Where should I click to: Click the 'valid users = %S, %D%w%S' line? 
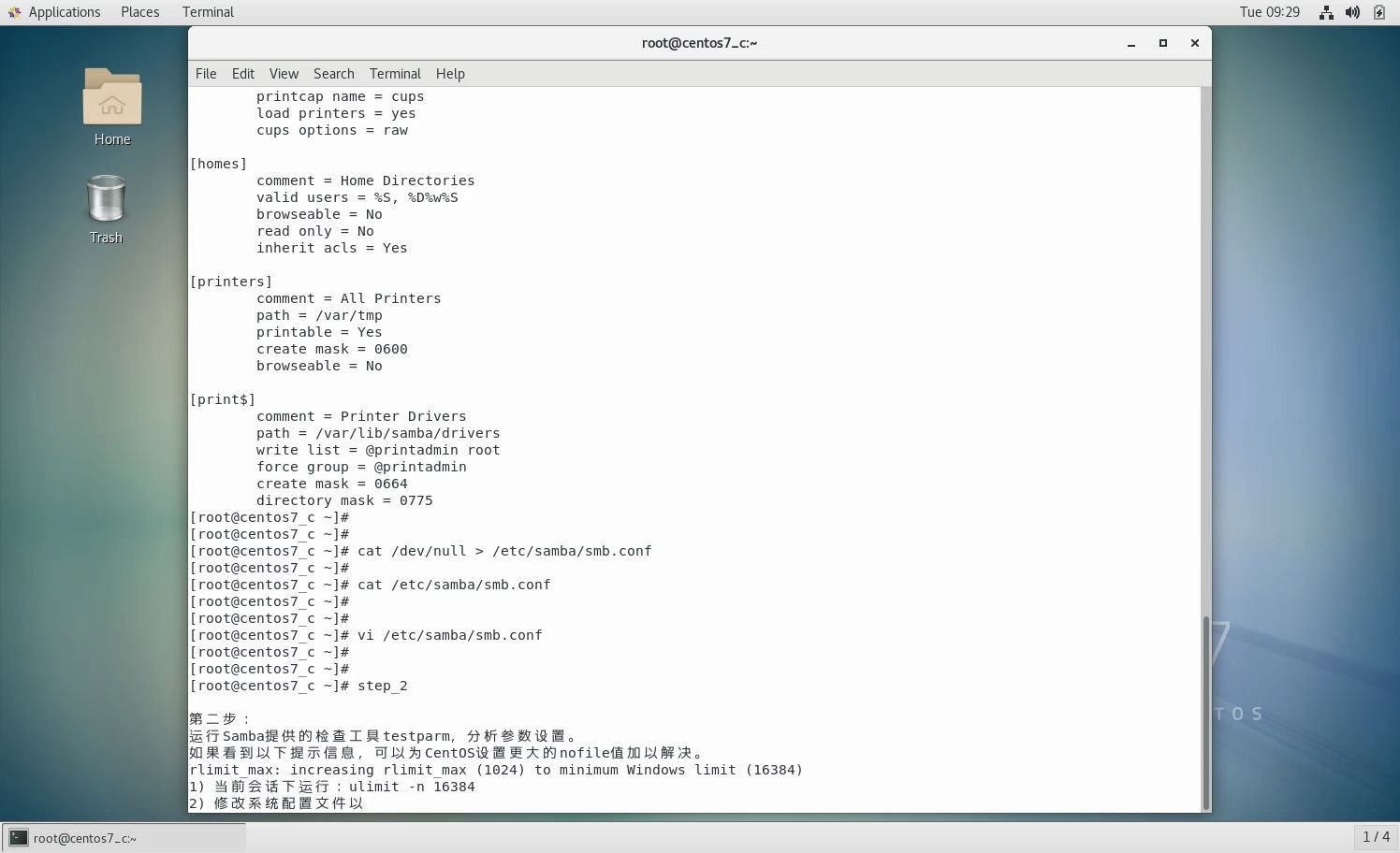tap(357, 197)
